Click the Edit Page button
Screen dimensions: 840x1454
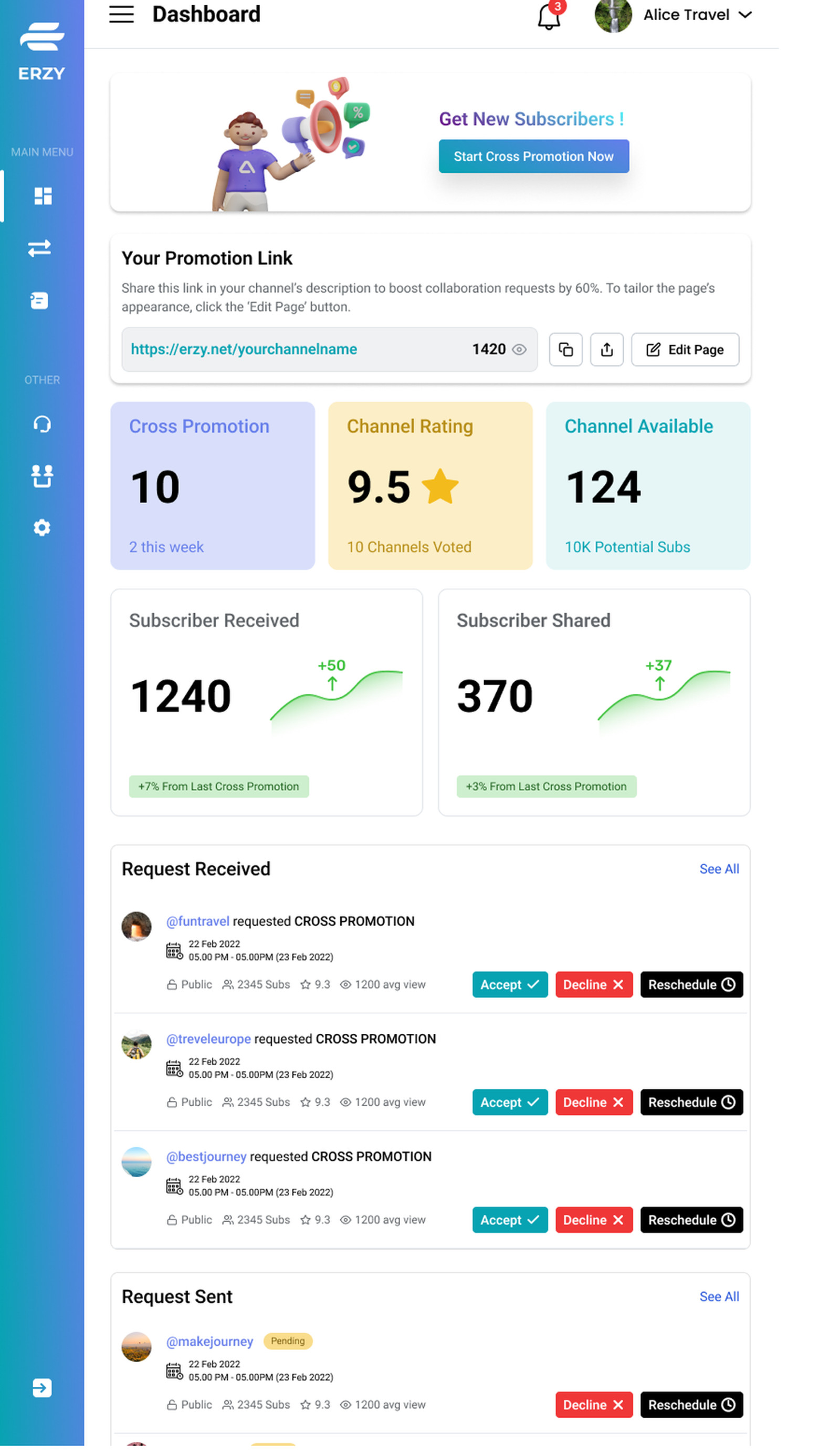point(685,350)
